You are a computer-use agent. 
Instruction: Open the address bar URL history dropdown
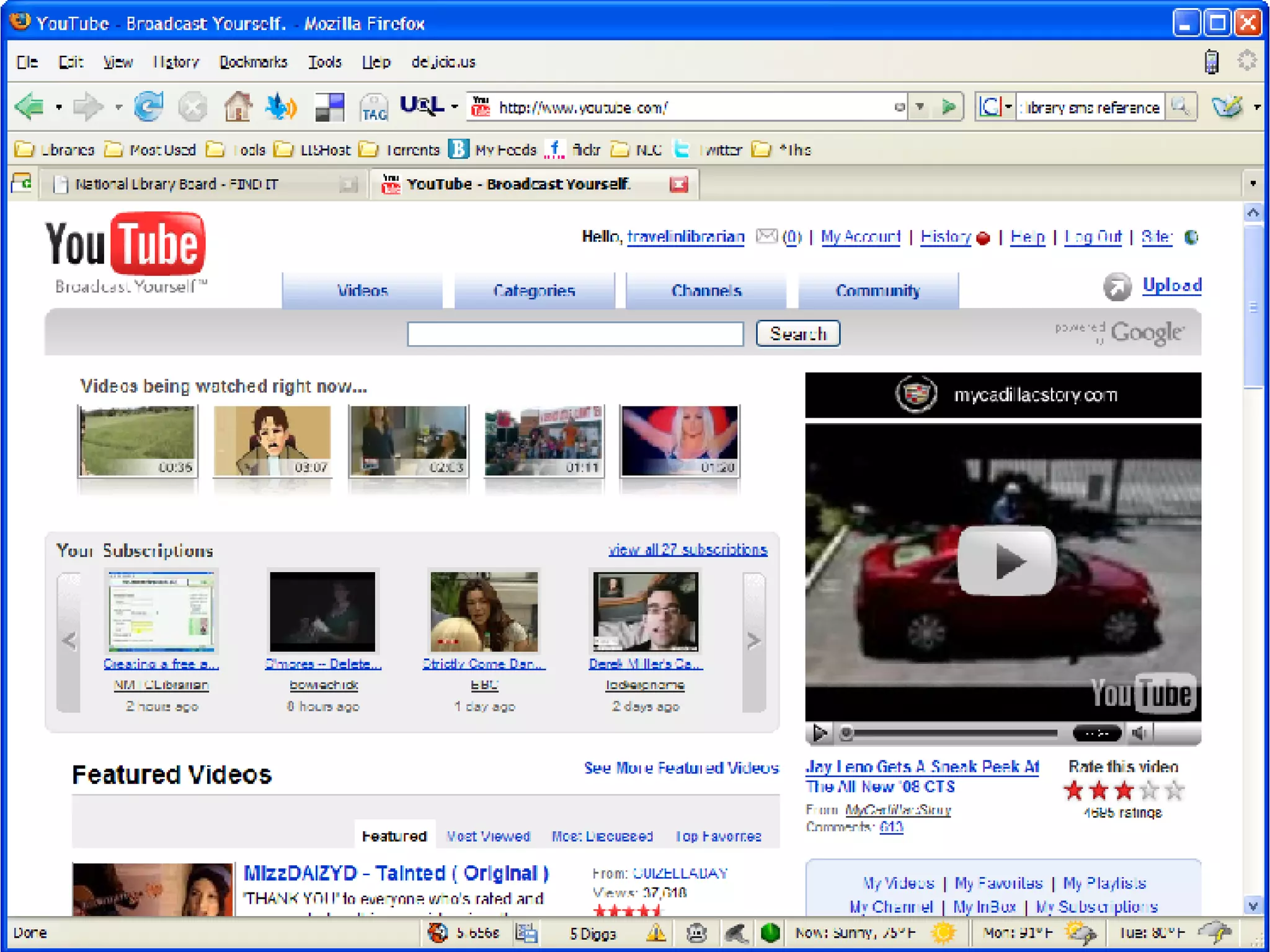tap(920, 107)
